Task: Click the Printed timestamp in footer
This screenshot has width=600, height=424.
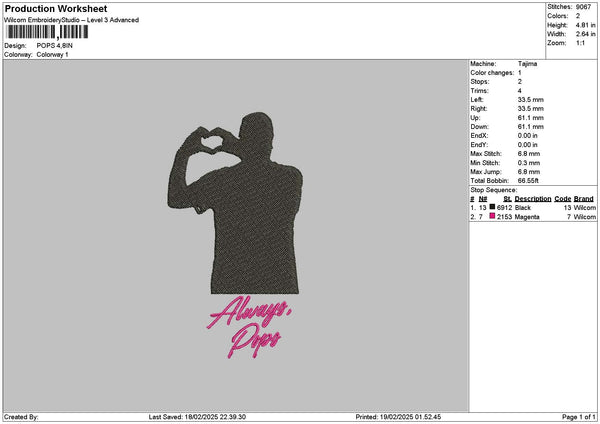Action: pyautogui.click(x=398, y=417)
